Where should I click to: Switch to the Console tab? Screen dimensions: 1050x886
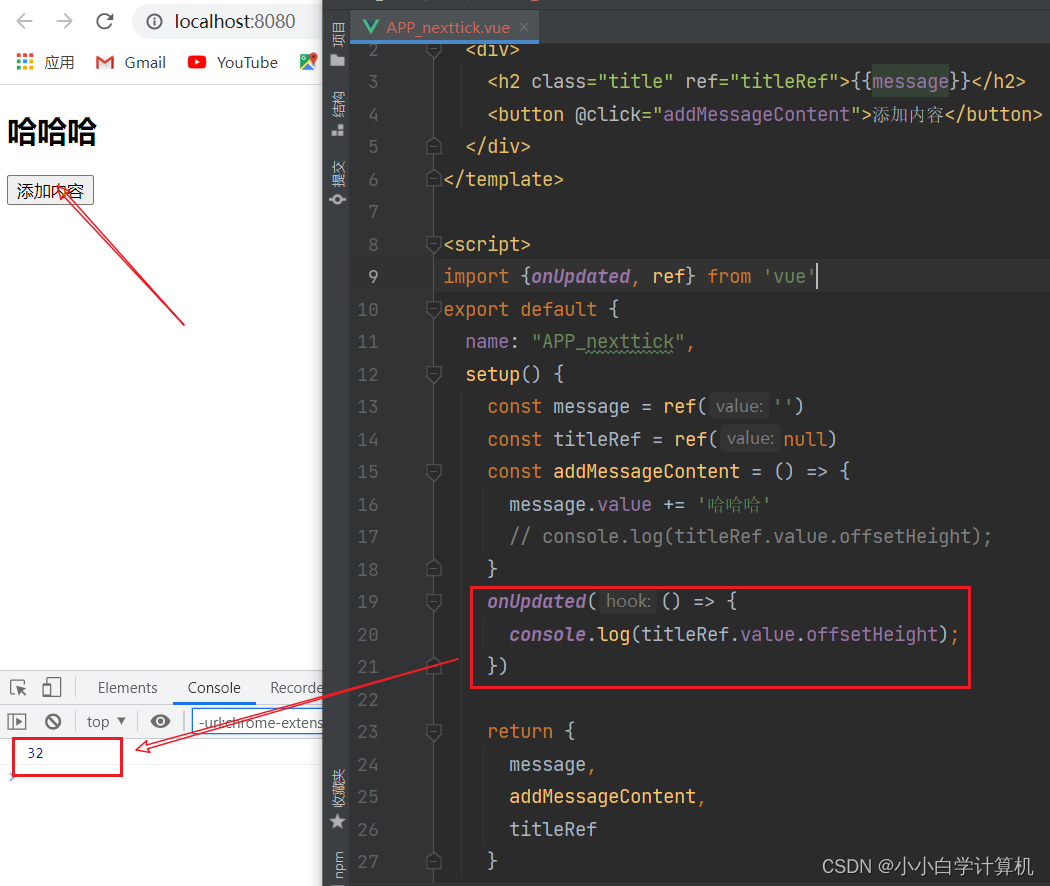tap(214, 688)
